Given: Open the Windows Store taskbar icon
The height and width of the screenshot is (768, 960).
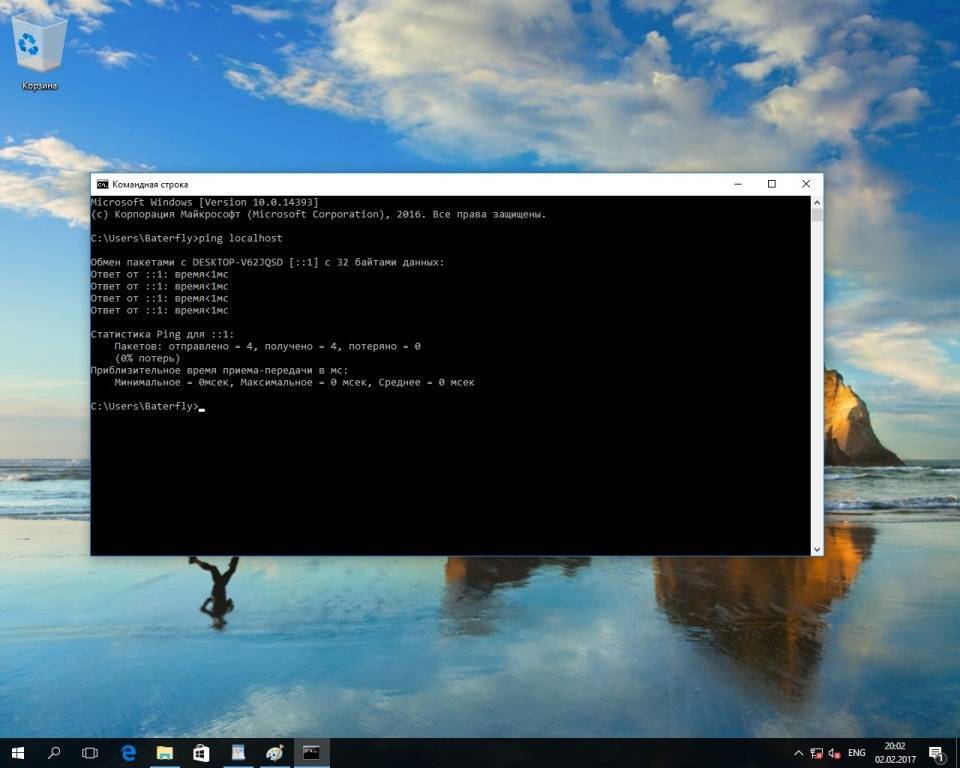Looking at the screenshot, I should pyautogui.click(x=201, y=752).
